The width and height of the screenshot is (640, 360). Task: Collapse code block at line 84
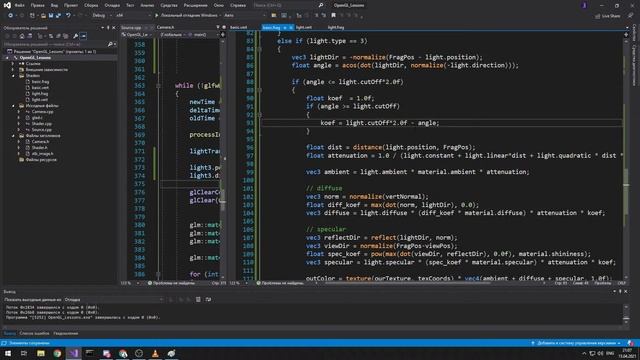[259, 49]
